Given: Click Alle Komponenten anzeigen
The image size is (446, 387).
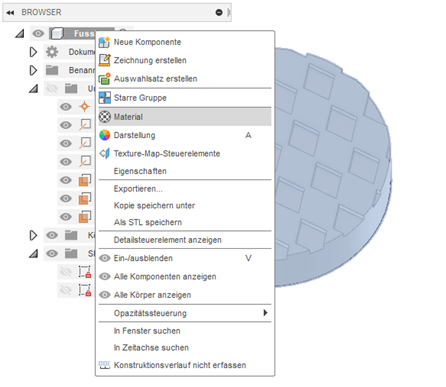Looking at the screenshot, I should pos(185,277).
